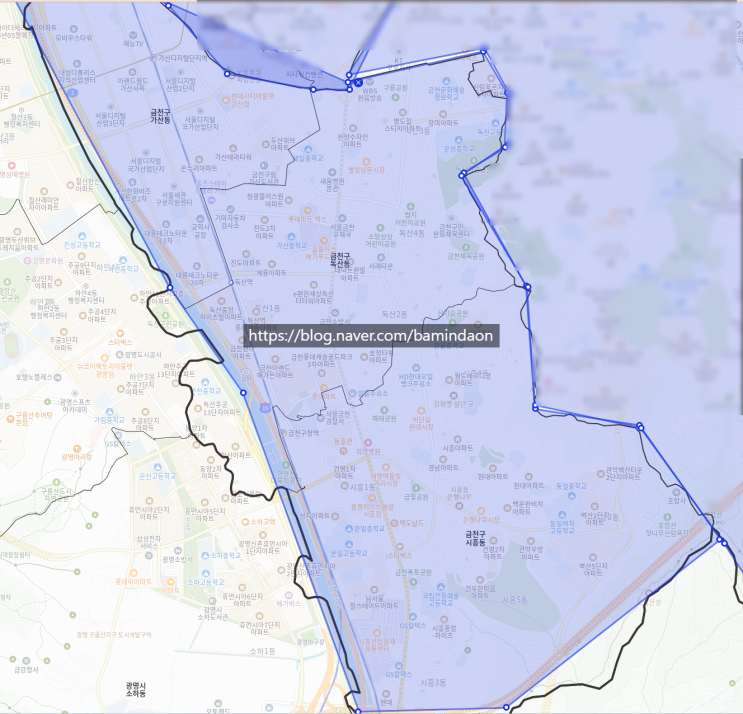
Task: Select the 호텔노블레스 hotel icon
Action: coord(58,378)
